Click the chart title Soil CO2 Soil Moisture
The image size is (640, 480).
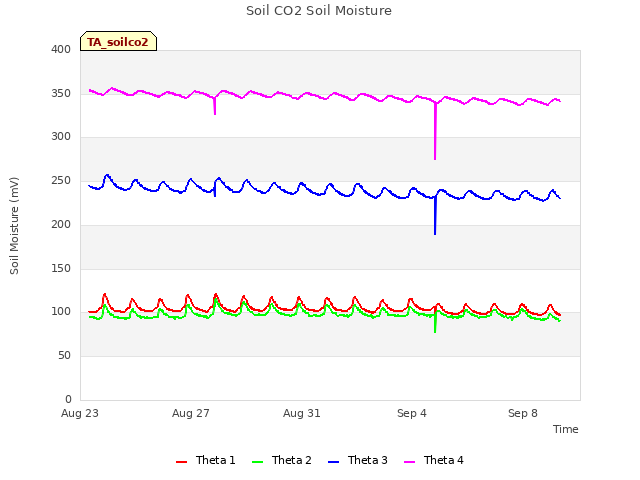[319, 11]
